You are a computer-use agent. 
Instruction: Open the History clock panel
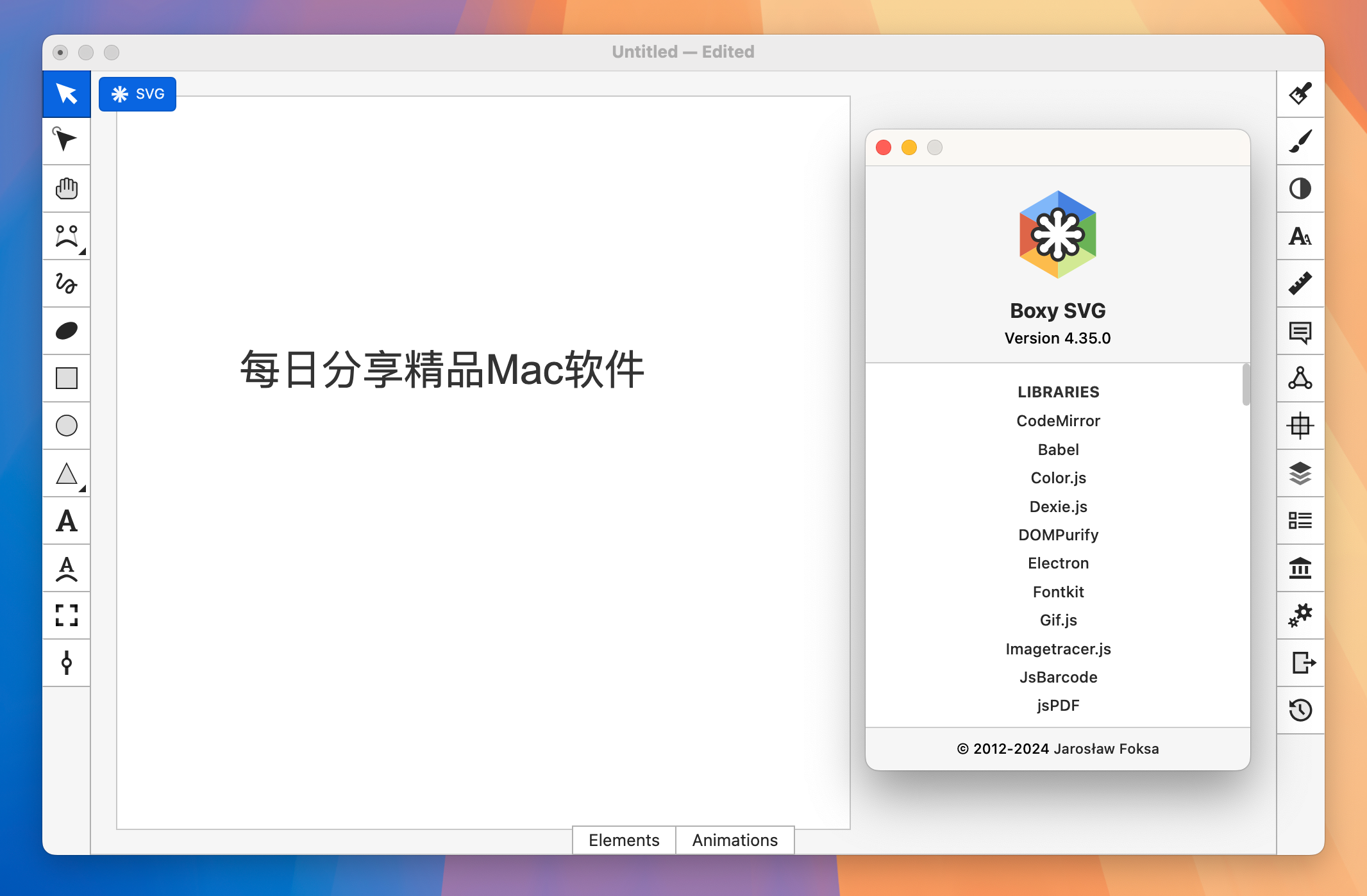tap(1300, 710)
